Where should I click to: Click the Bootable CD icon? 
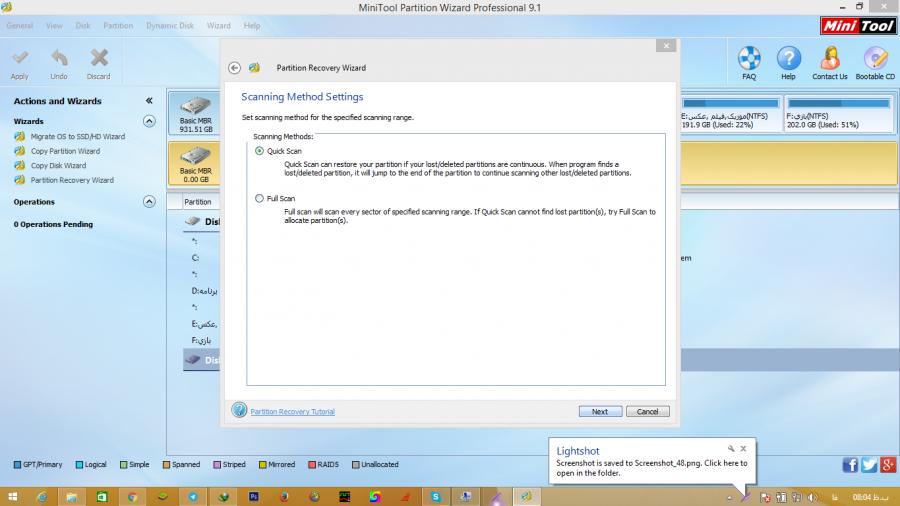[x=875, y=58]
